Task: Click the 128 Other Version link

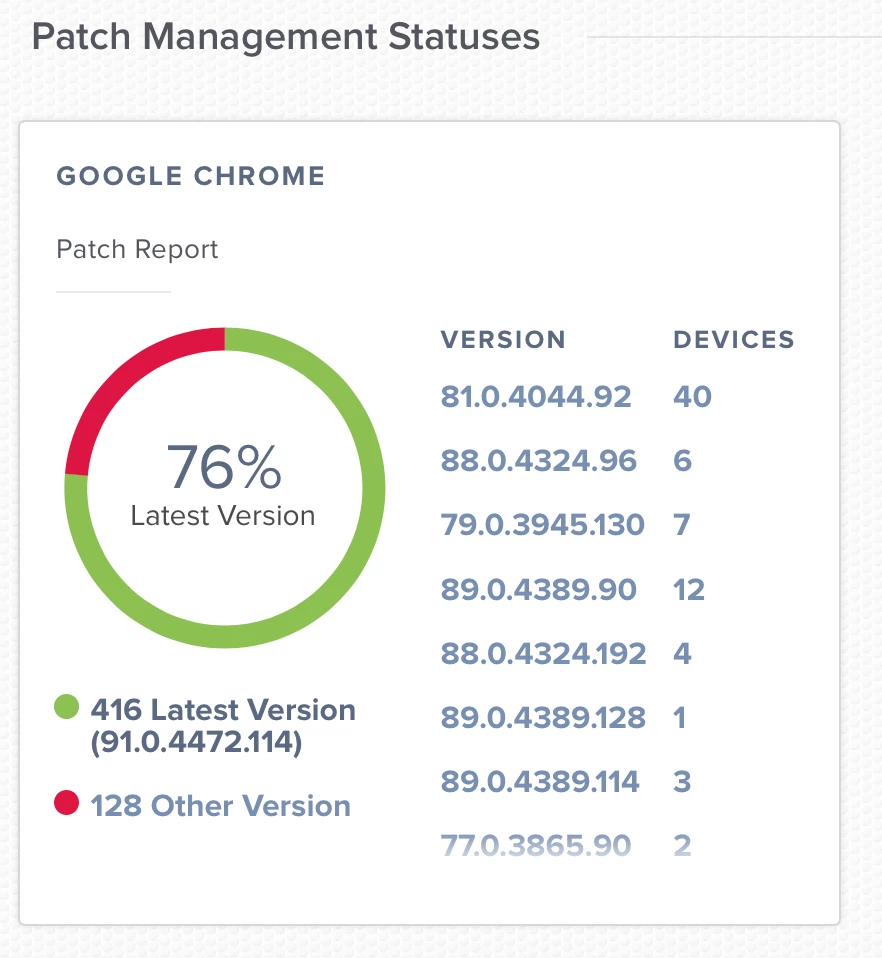Action: tap(220, 806)
